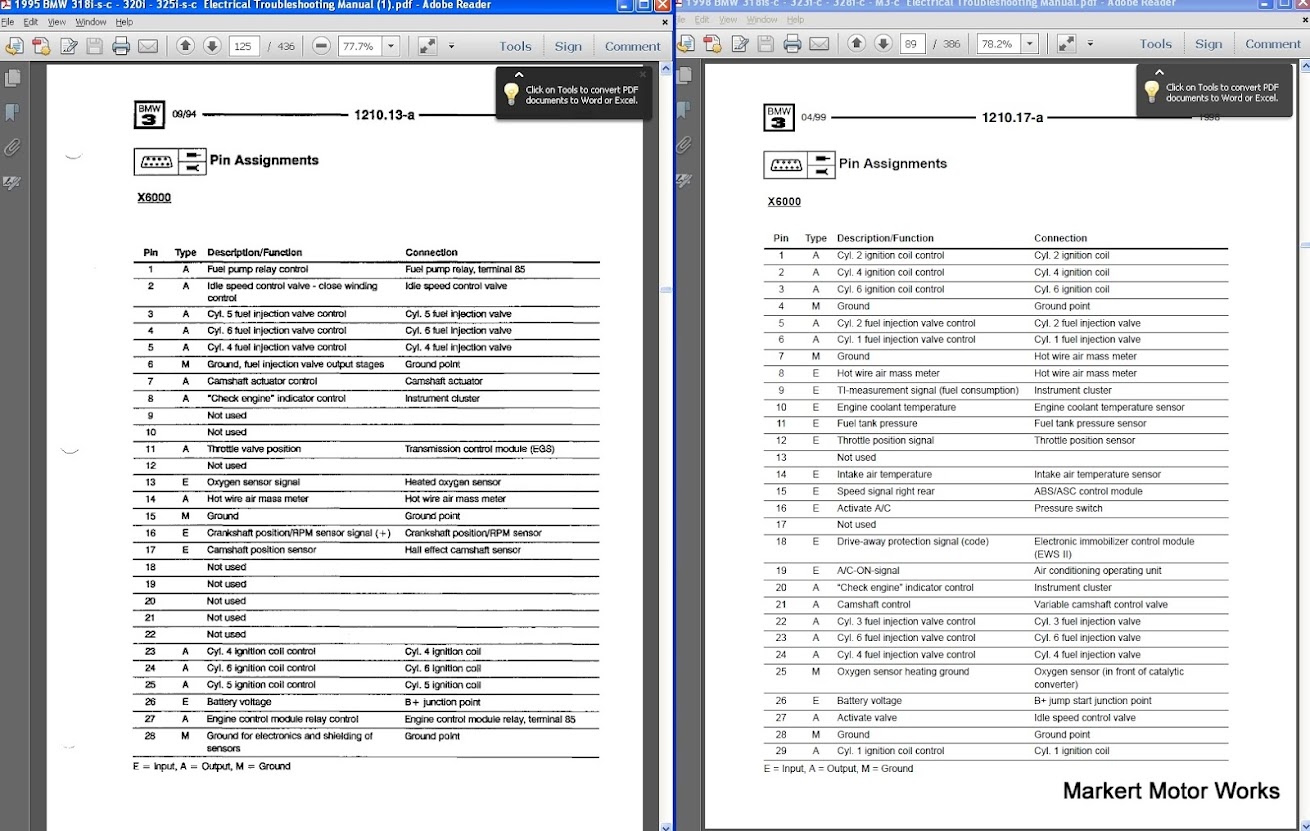
Task: Click 'Fuel pump relay control' in left table
Action: 257,270
